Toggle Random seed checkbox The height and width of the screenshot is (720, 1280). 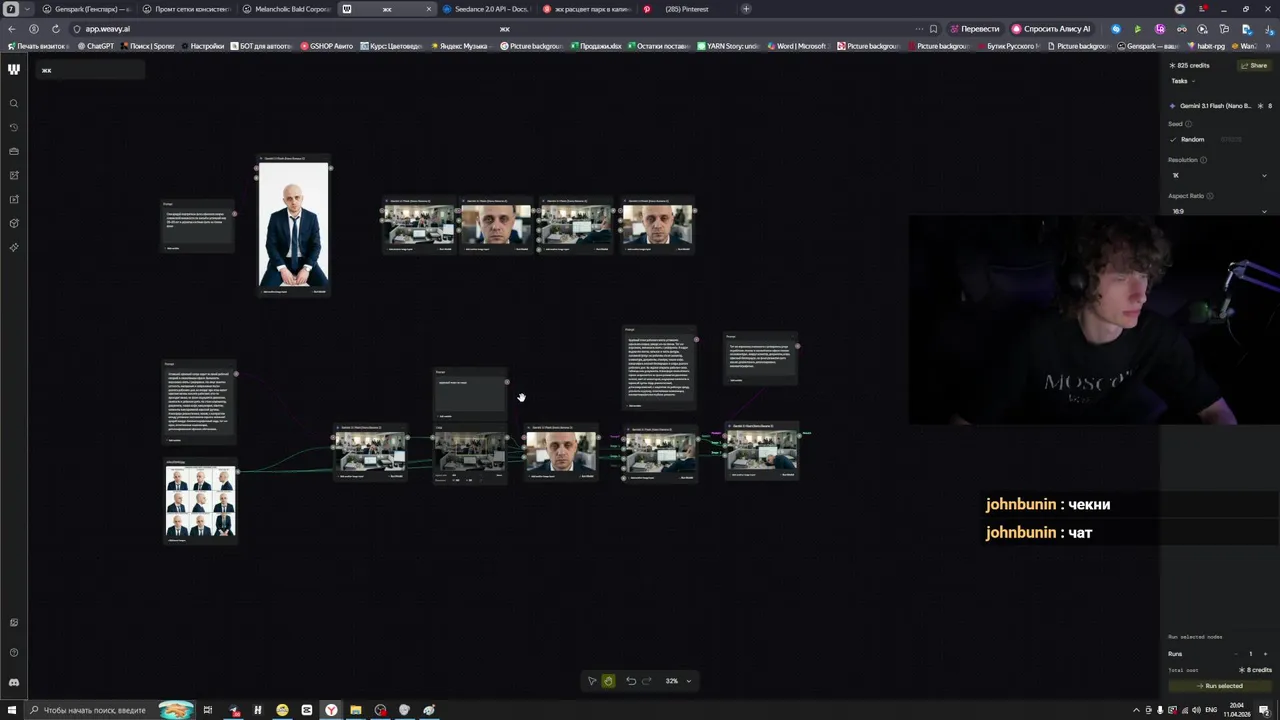pos(1173,140)
